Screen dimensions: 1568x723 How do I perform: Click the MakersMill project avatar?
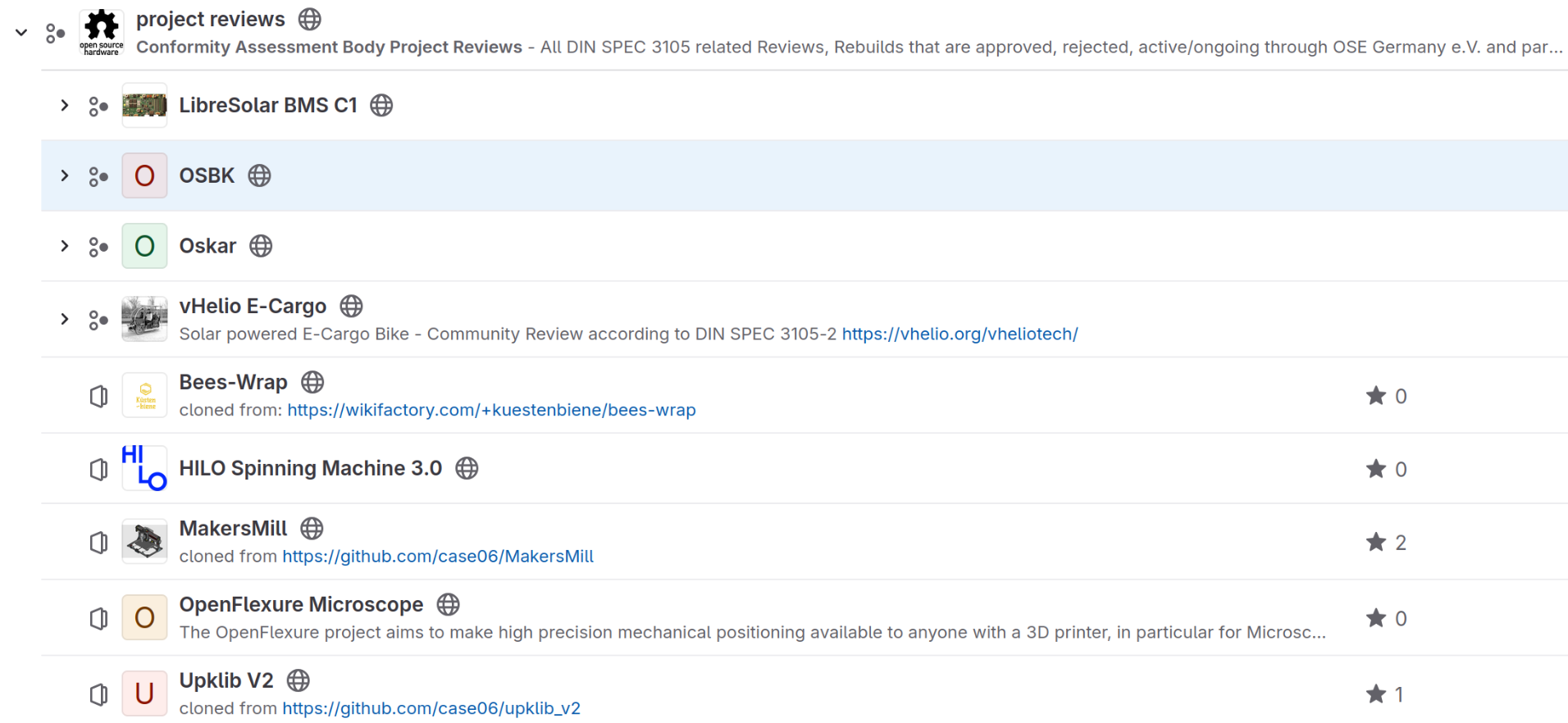(144, 542)
